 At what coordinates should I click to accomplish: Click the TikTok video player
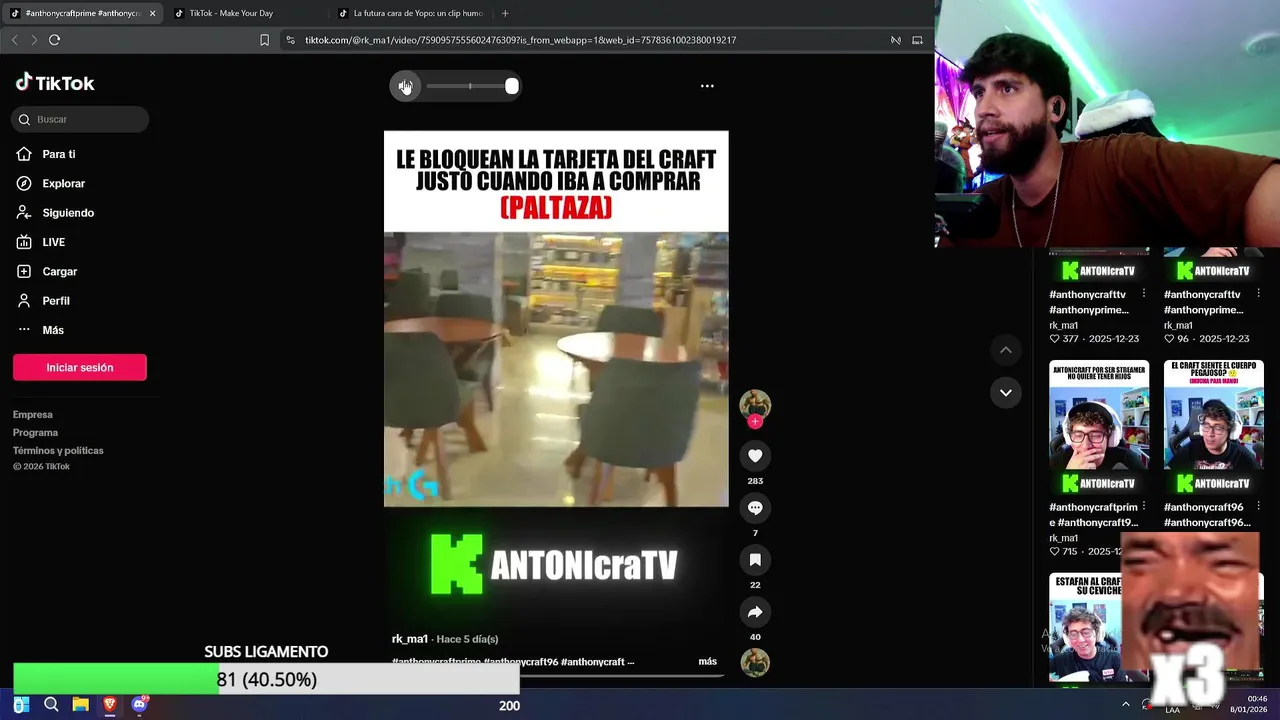coord(556,368)
